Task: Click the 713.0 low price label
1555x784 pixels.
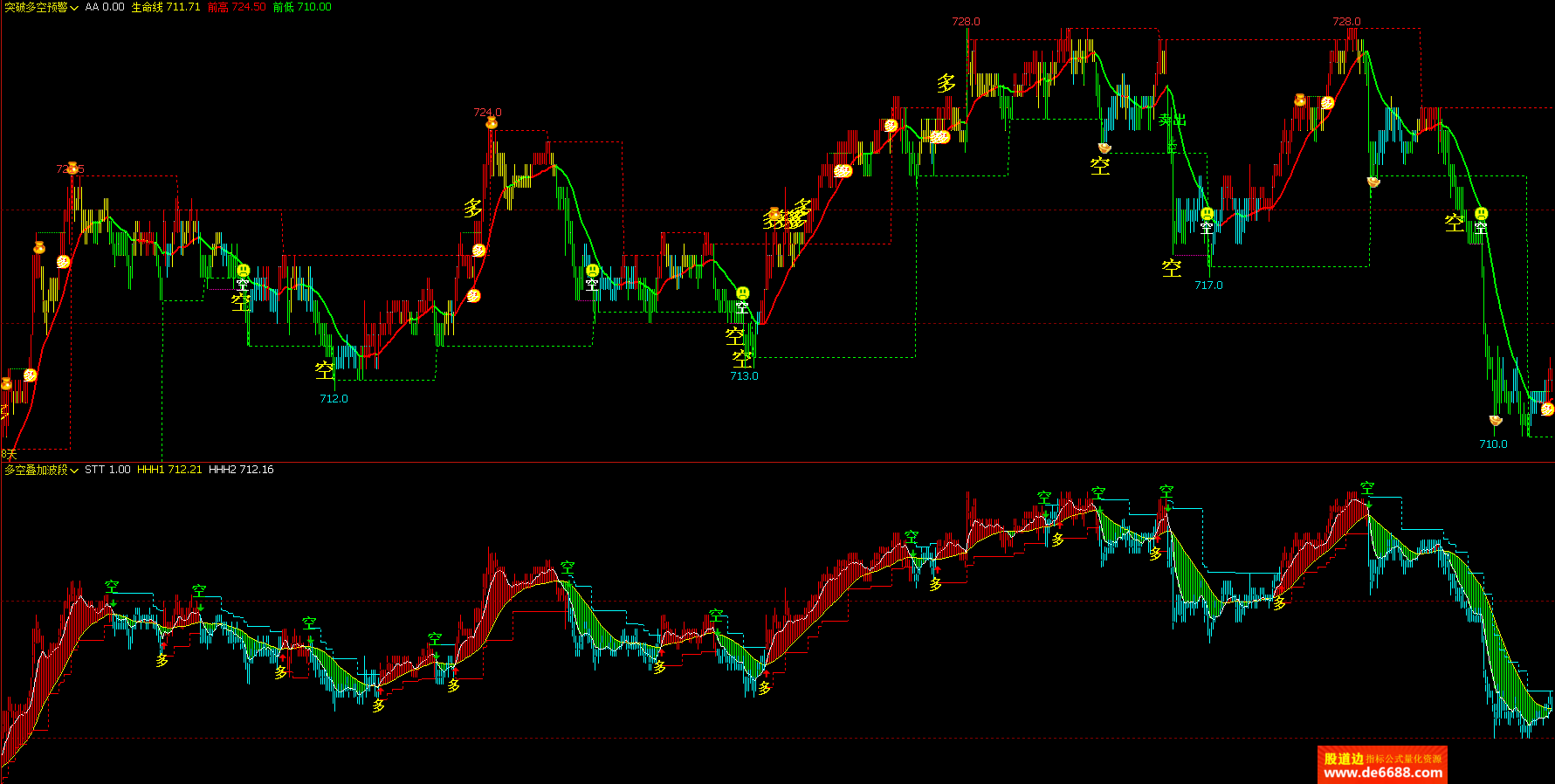Action: coord(744,376)
